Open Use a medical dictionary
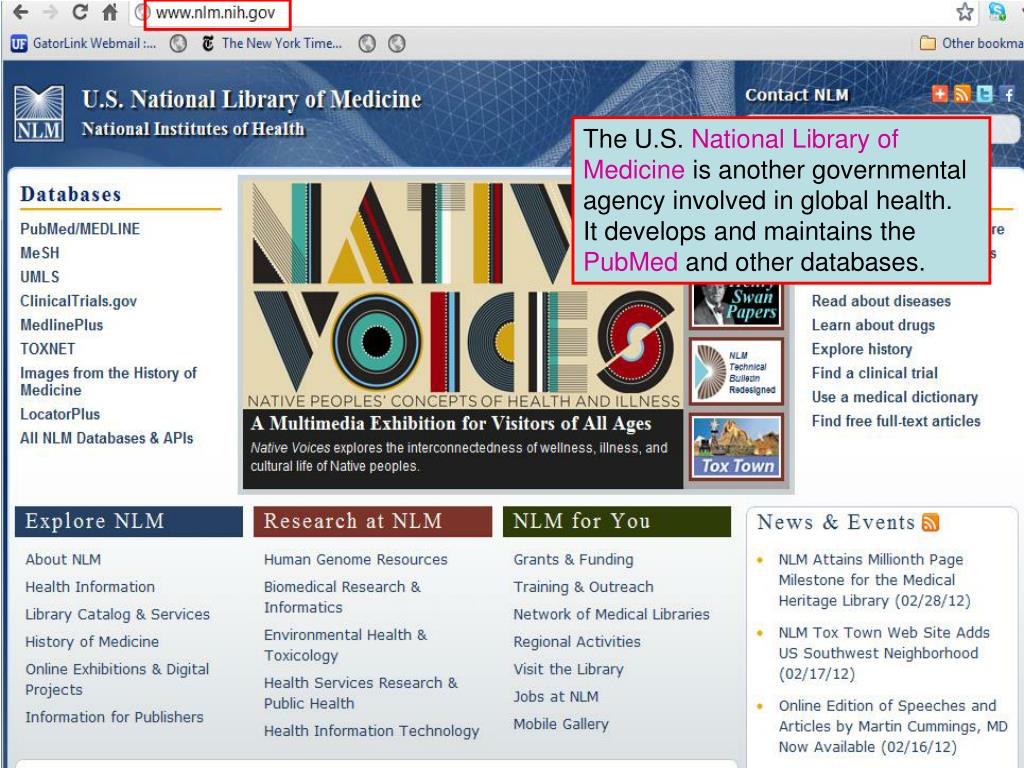The image size is (1024, 768). [895, 397]
